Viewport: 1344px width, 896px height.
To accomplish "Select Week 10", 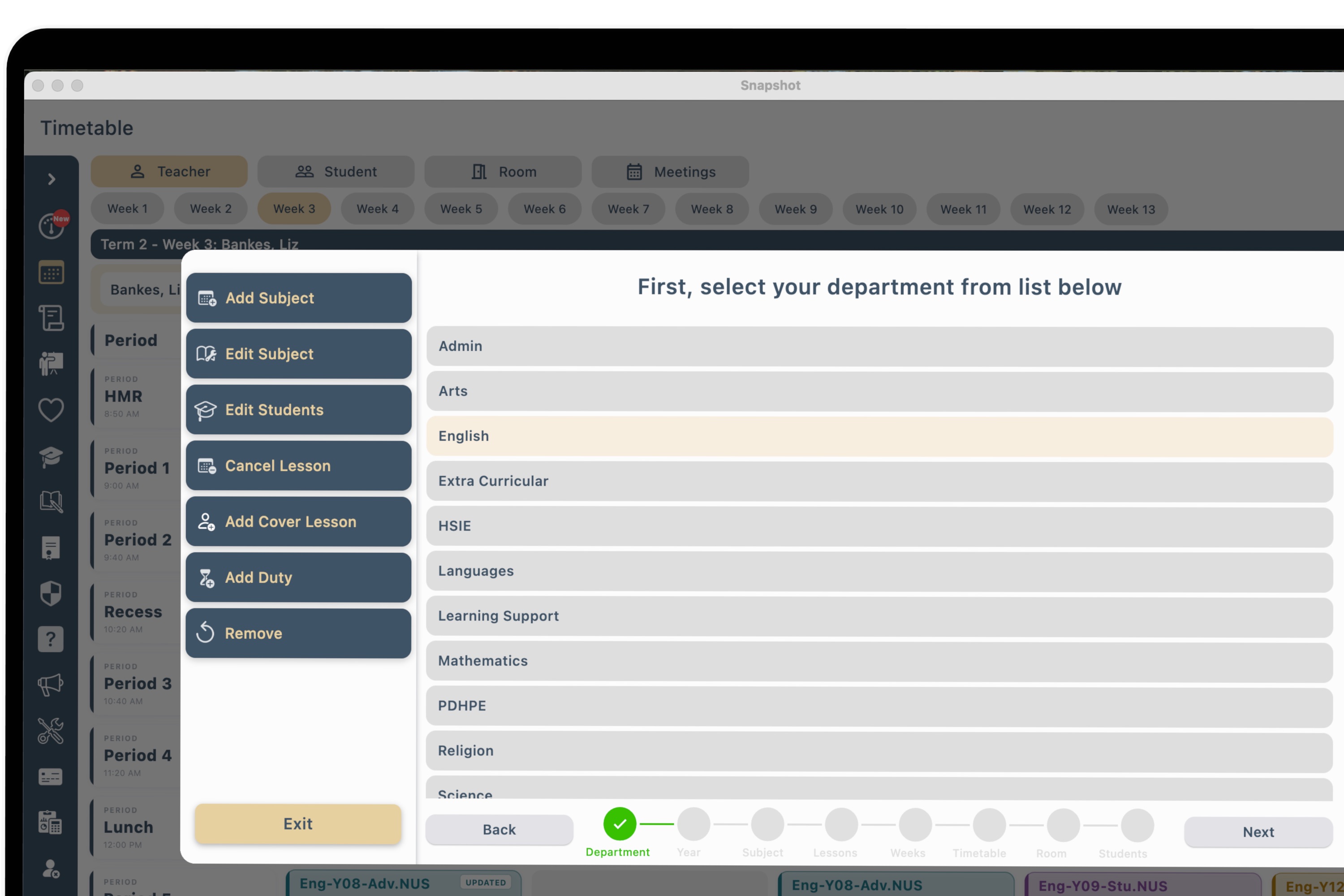I will click(x=879, y=209).
